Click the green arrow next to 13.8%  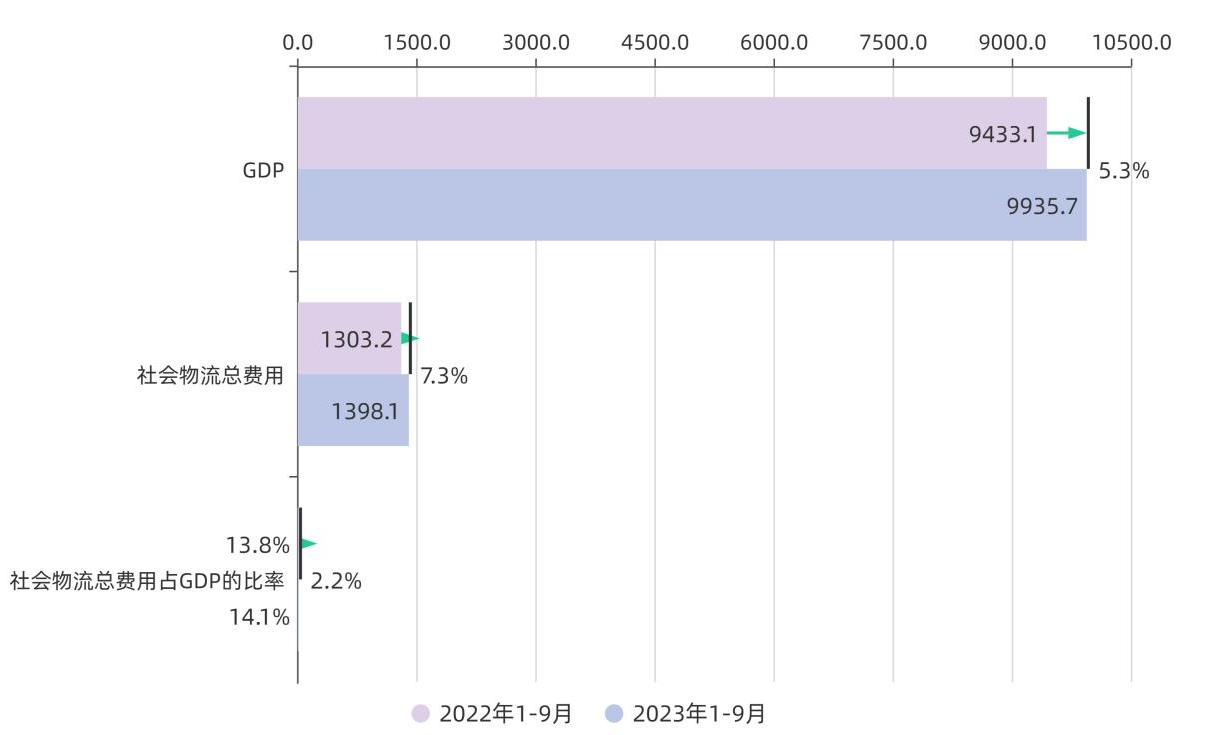click(x=308, y=543)
